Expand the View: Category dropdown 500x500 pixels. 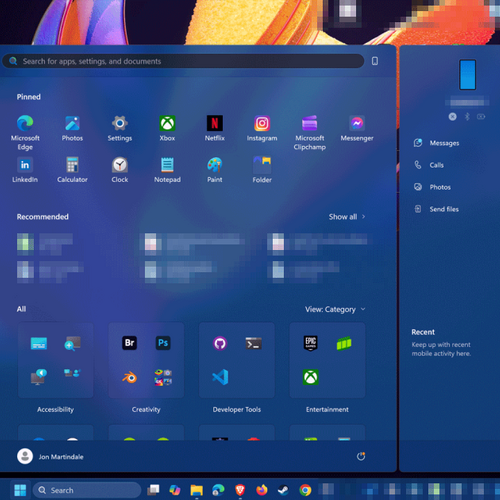click(335, 309)
